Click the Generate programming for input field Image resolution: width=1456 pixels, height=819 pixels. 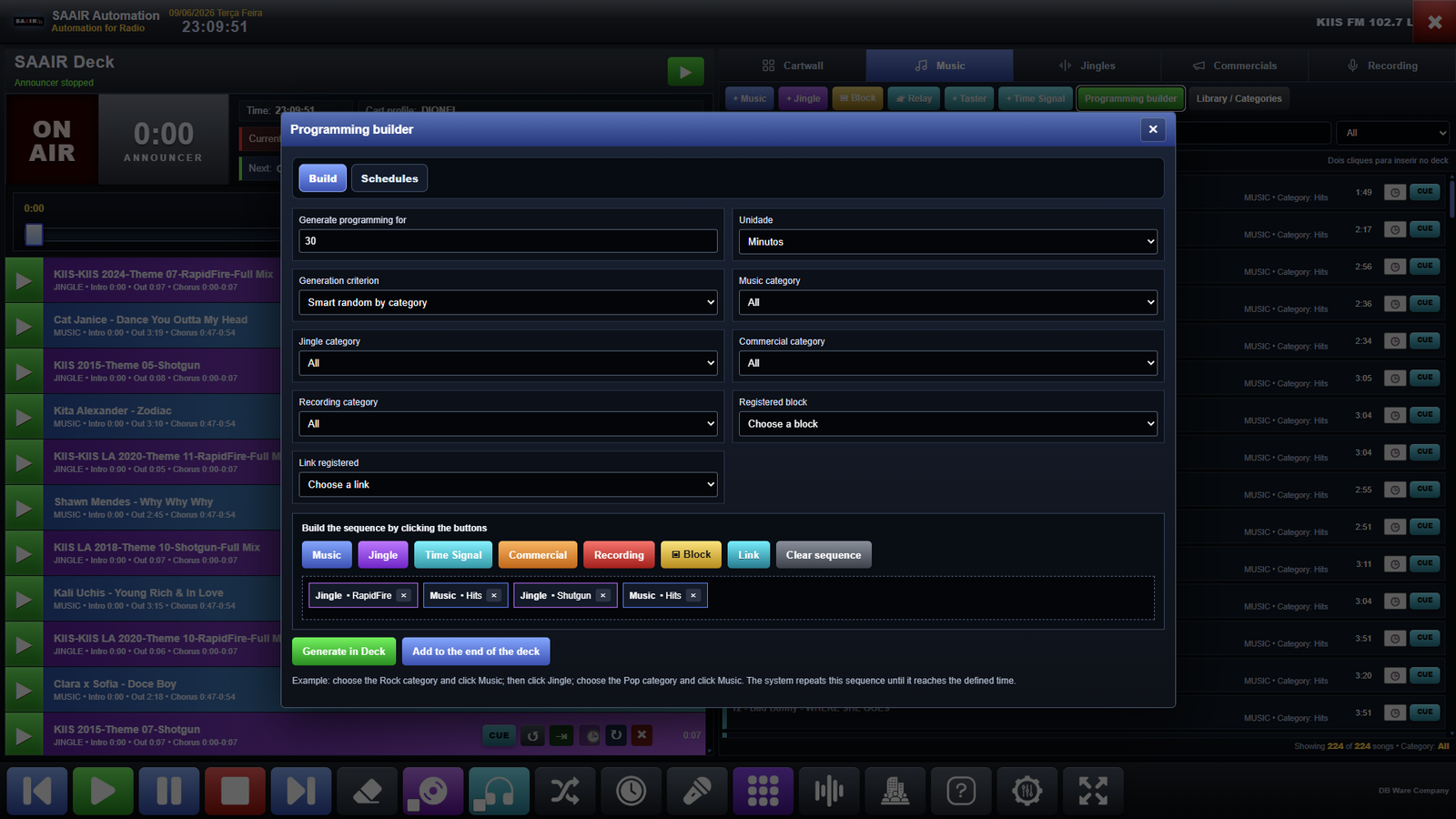click(508, 241)
